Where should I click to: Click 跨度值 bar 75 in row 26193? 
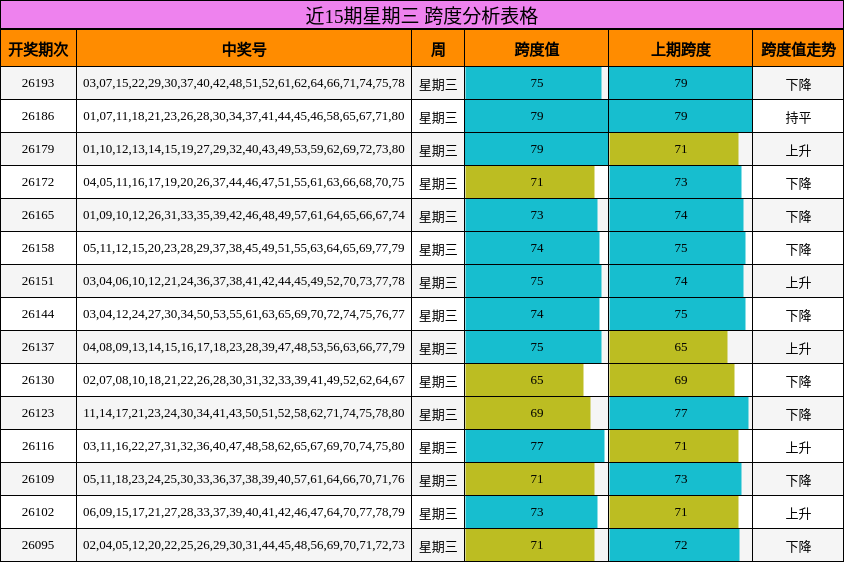pos(533,83)
